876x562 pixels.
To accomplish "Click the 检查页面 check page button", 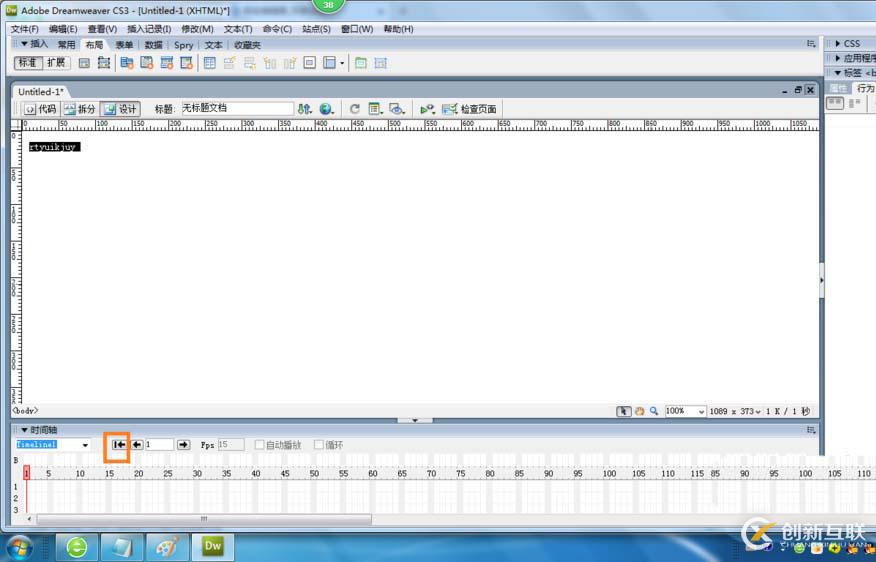I will [x=470, y=109].
